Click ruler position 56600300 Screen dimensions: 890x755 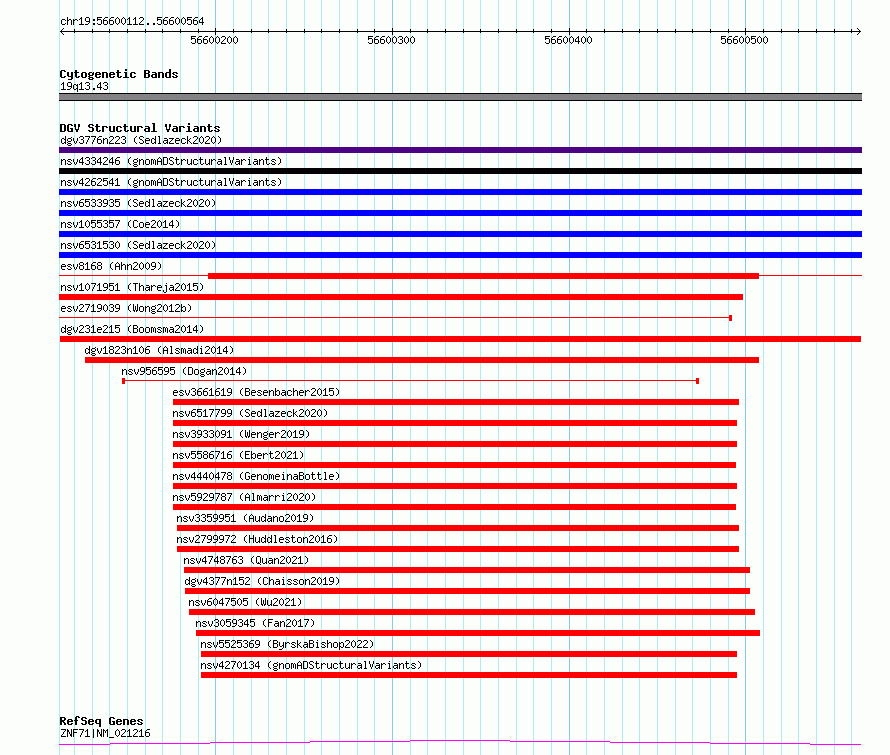(392, 40)
